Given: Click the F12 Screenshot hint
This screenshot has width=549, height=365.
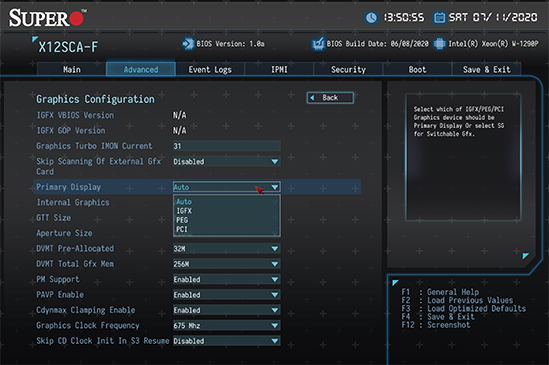Looking at the screenshot, I should (436, 325).
